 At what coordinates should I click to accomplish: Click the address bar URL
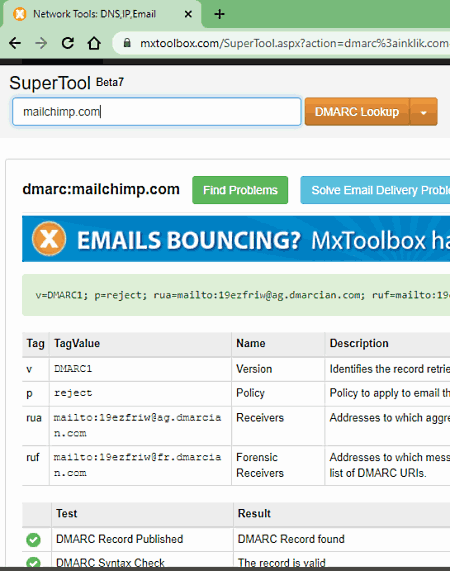click(x=294, y=43)
